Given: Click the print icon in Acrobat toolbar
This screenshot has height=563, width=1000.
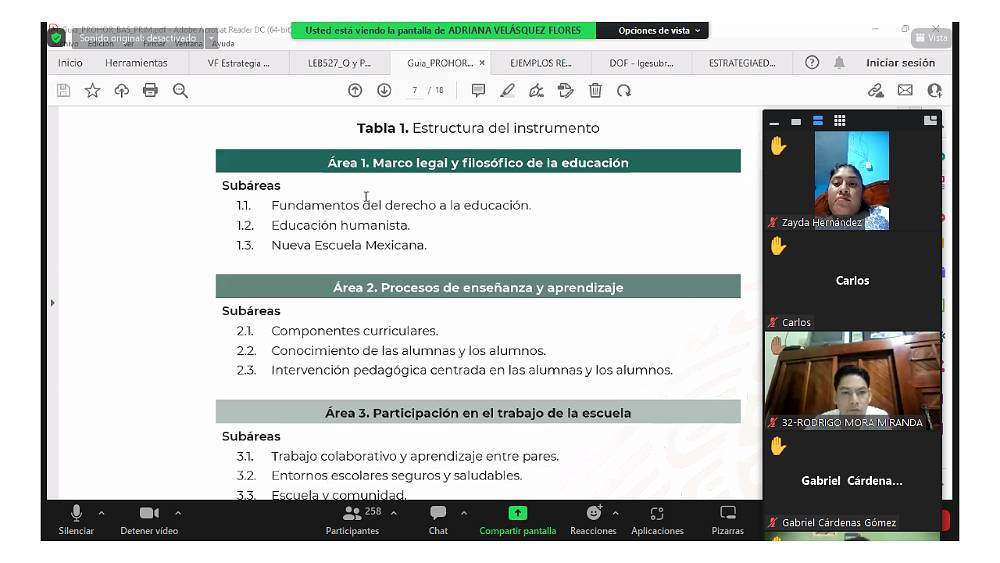Looking at the screenshot, I should tap(150, 90).
